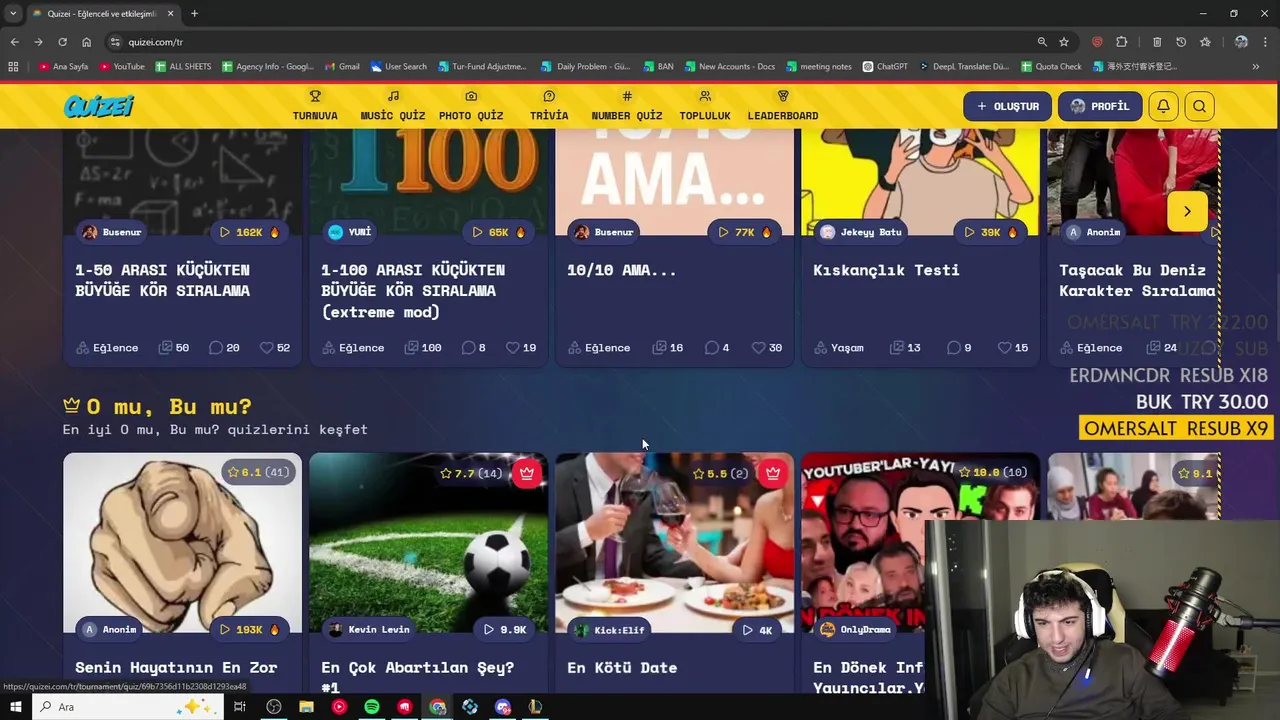Open the ChatGPT bookmark
1280x720 pixels.
point(884,67)
